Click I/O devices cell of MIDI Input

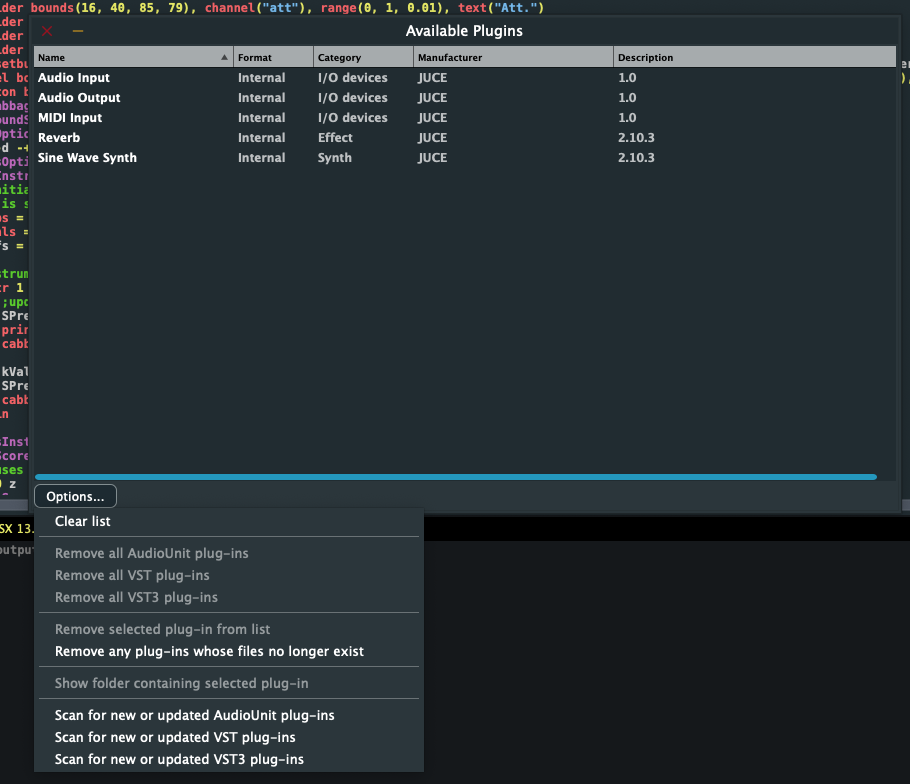(x=352, y=118)
